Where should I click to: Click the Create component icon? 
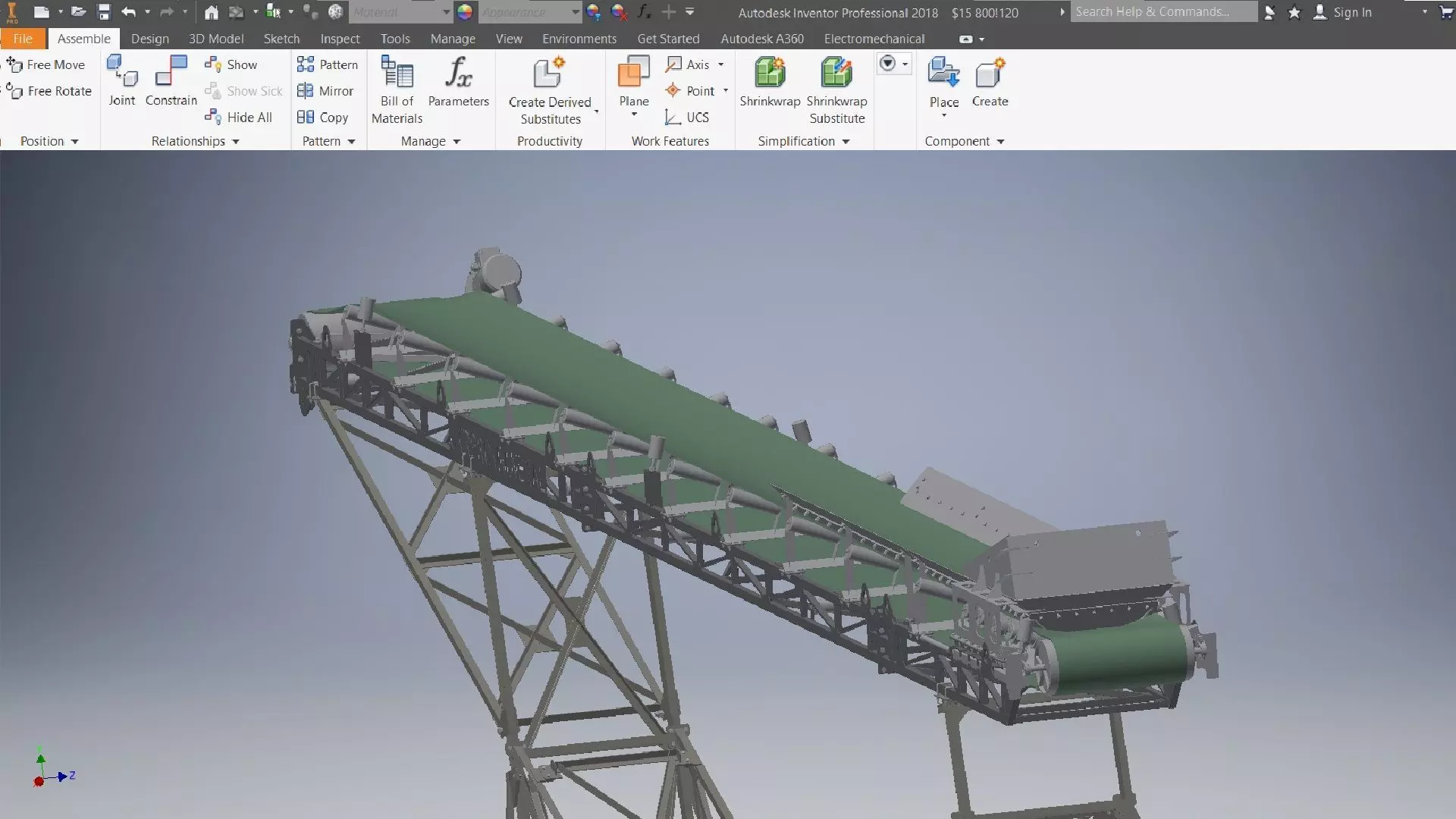point(990,74)
